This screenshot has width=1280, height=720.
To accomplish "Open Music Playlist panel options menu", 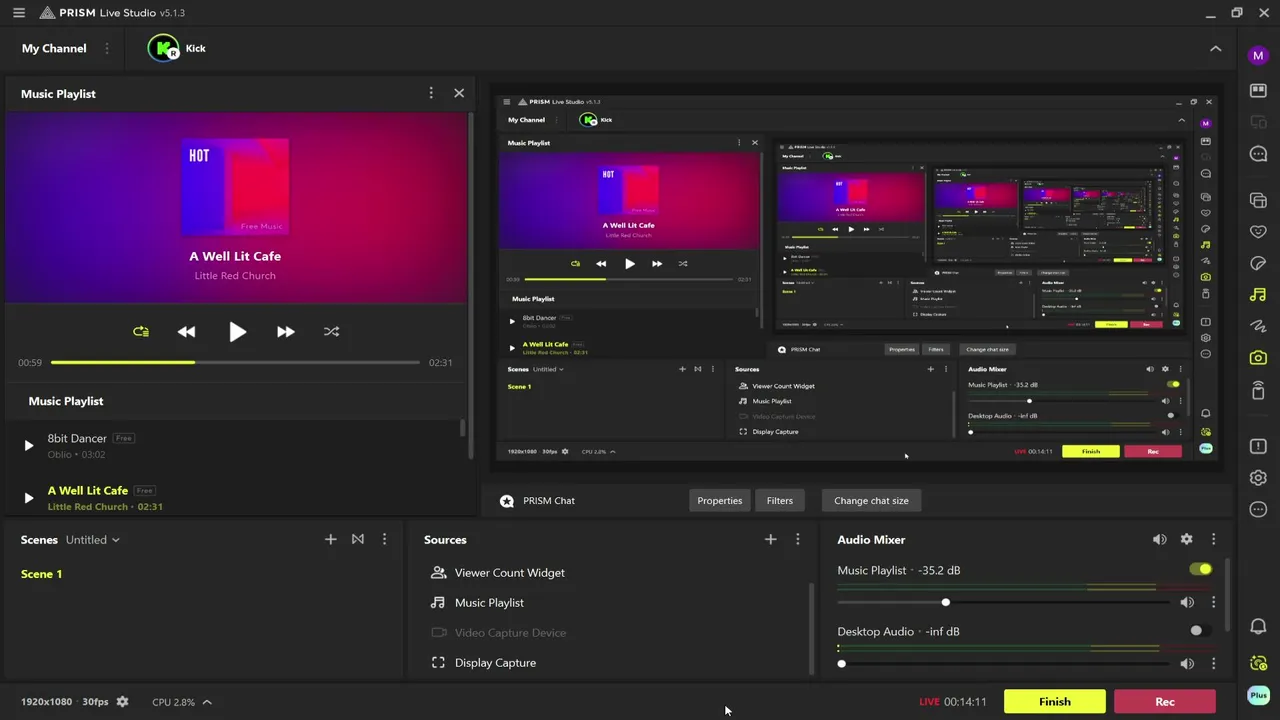I will [431, 93].
